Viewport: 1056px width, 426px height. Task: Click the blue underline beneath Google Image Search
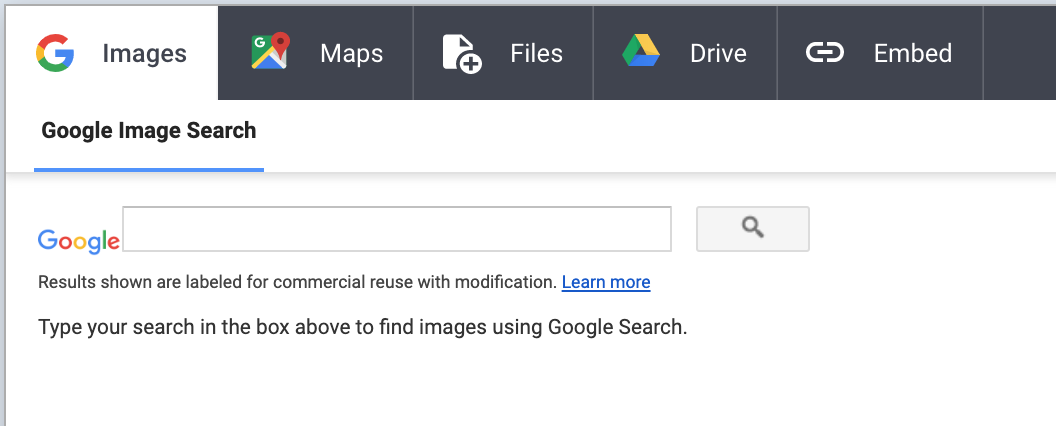pos(149,169)
